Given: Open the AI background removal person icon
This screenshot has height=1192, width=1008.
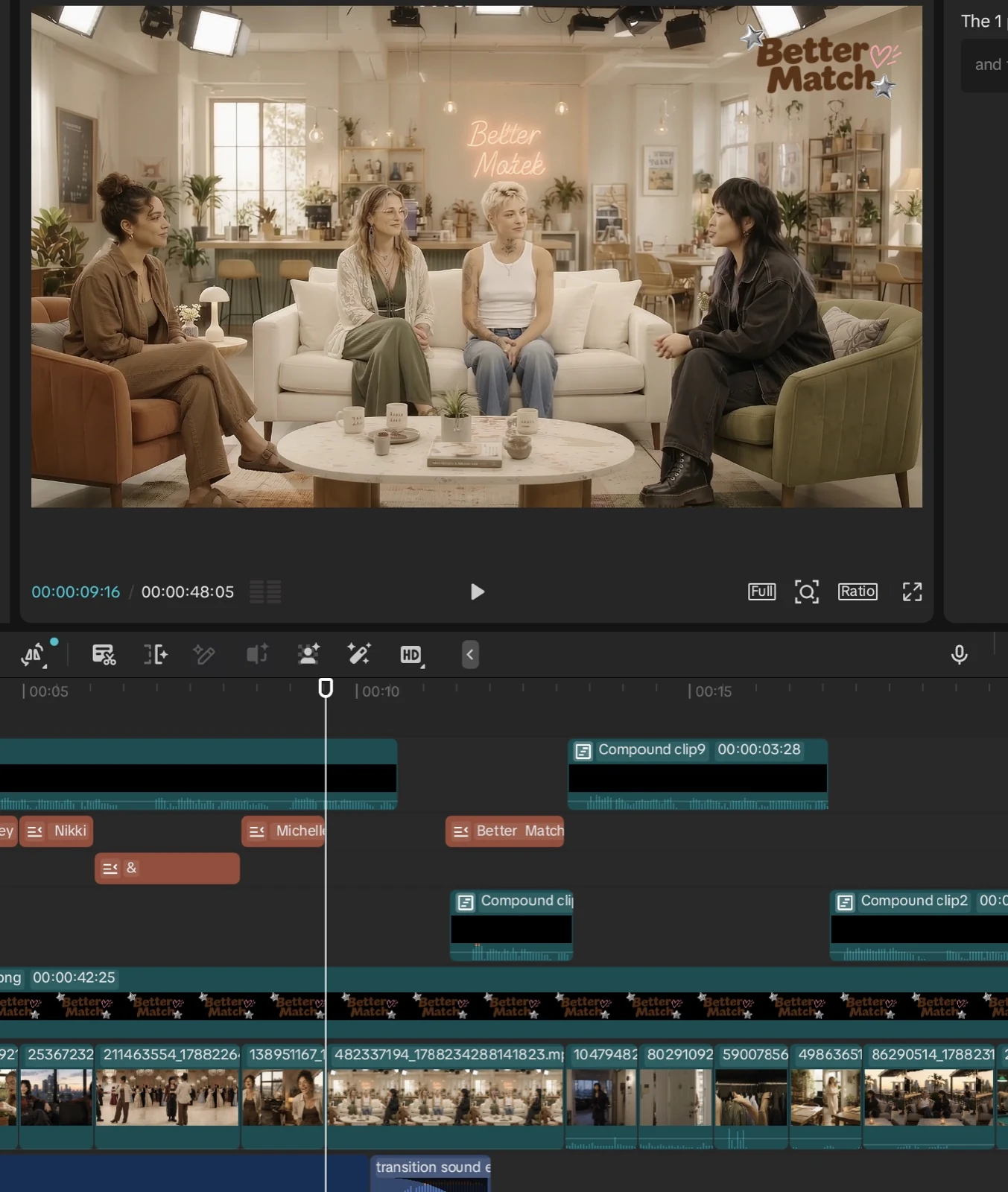Looking at the screenshot, I should click(308, 654).
